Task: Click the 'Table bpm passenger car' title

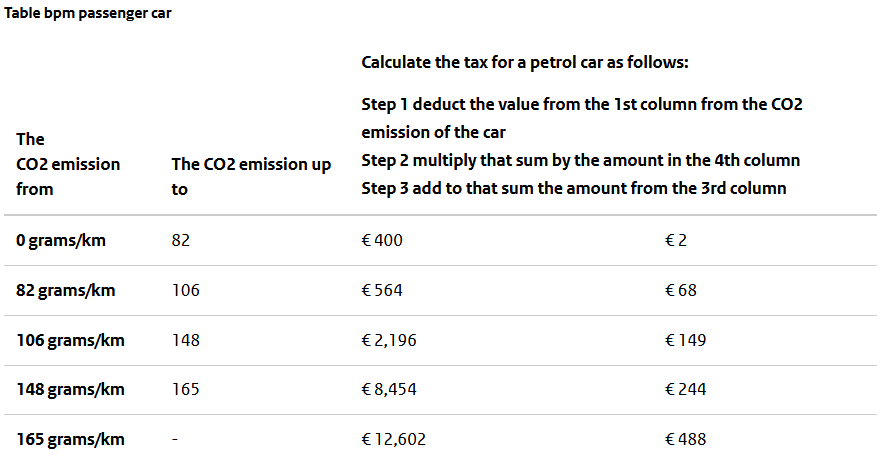Action: click(87, 13)
